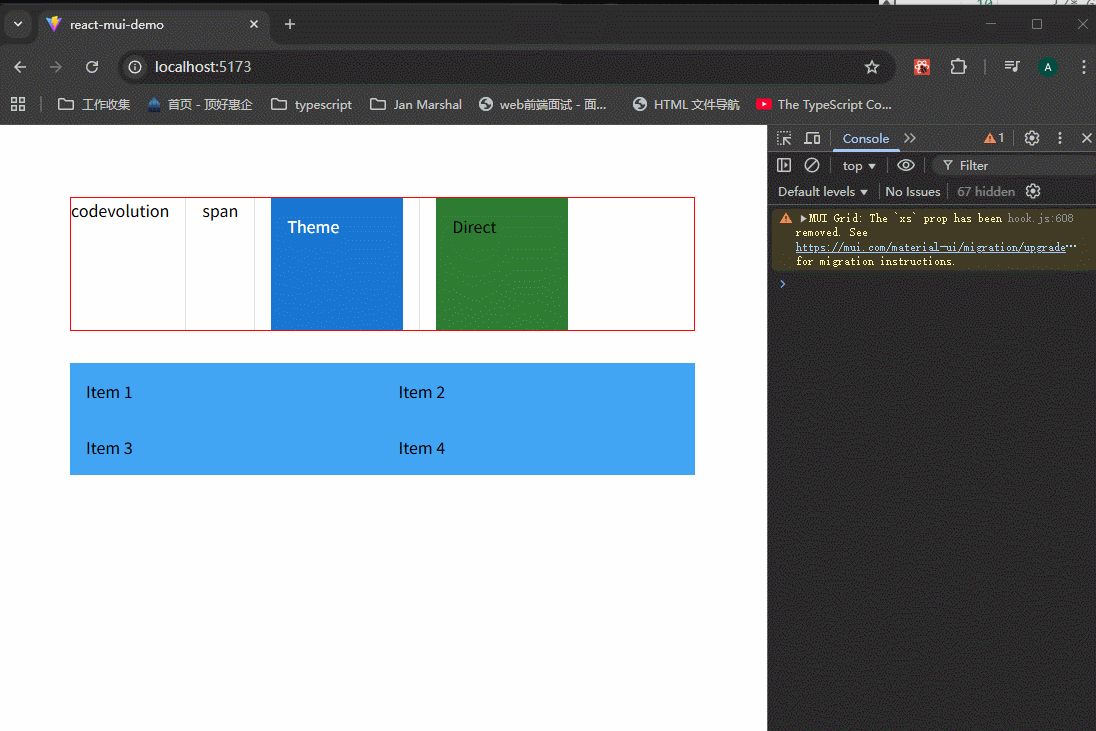Screen dimensions: 1096x731
Task: Toggle the device toolbar emulation icon
Action: click(812, 138)
